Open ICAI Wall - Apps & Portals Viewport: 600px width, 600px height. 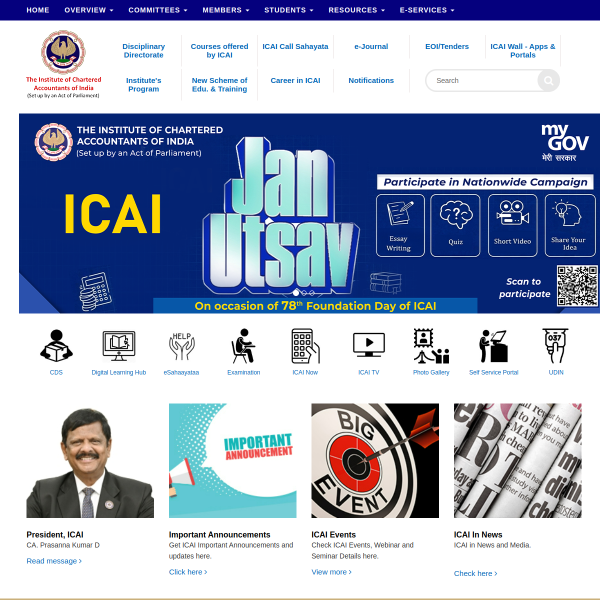(x=523, y=51)
